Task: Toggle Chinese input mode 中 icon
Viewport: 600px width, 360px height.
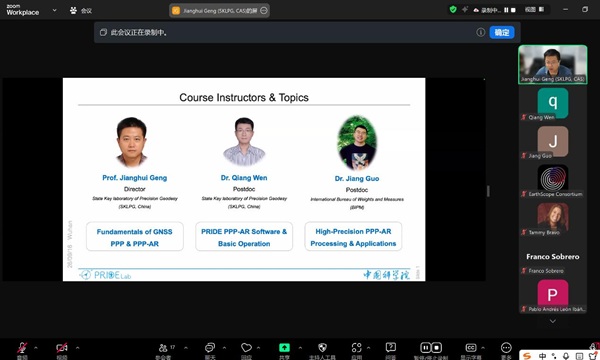Action: tap(542, 356)
